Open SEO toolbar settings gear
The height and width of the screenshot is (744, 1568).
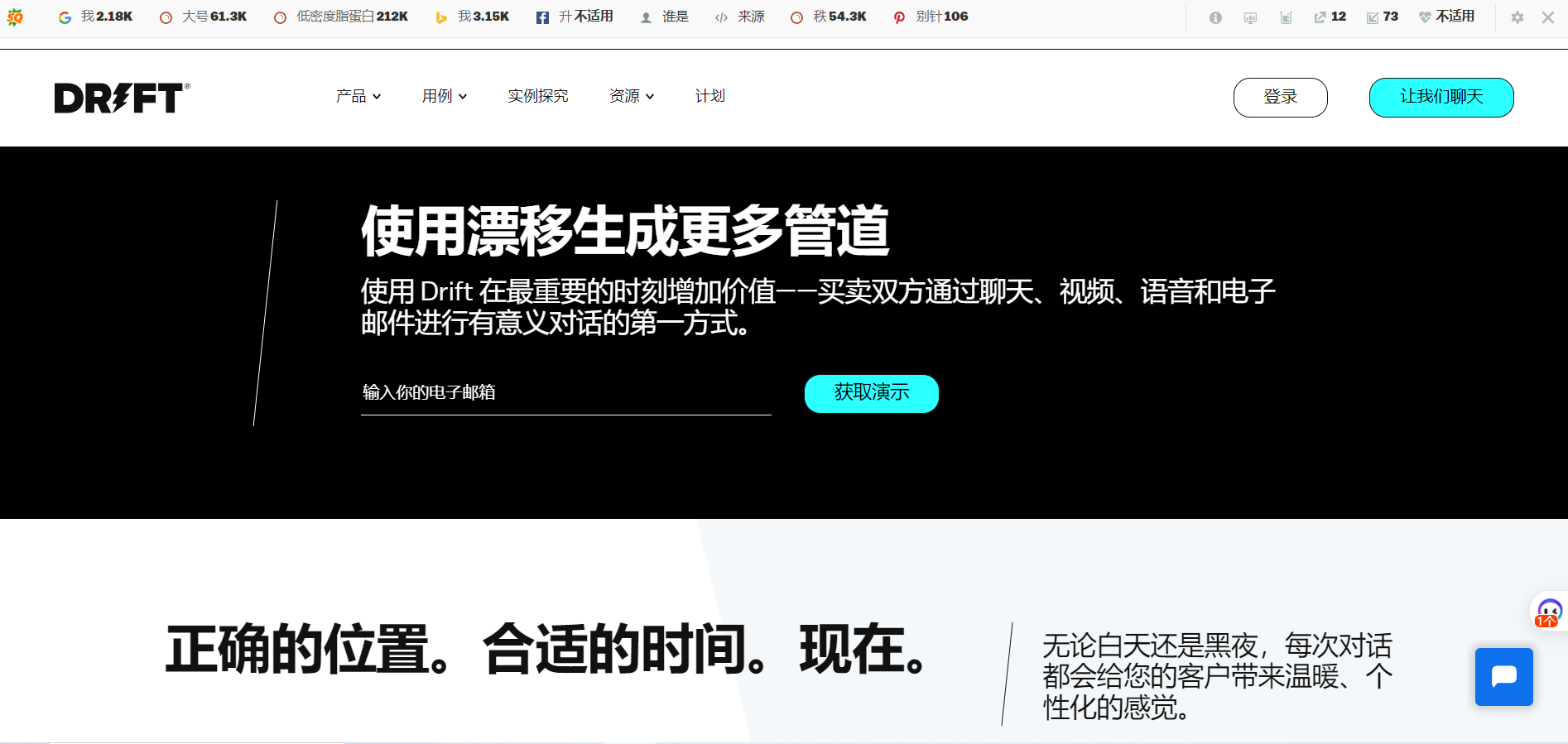pyautogui.click(x=1517, y=17)
